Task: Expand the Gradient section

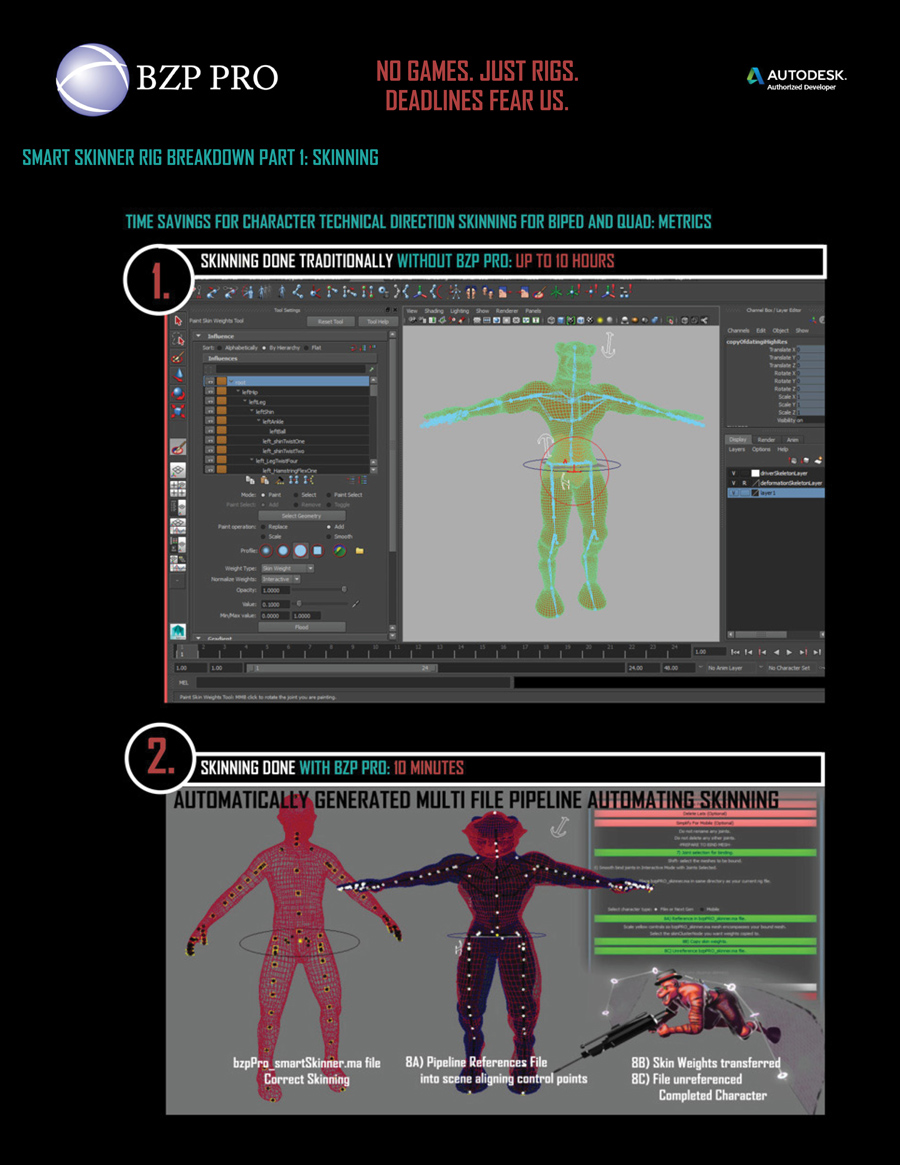Action: (198, 637)
